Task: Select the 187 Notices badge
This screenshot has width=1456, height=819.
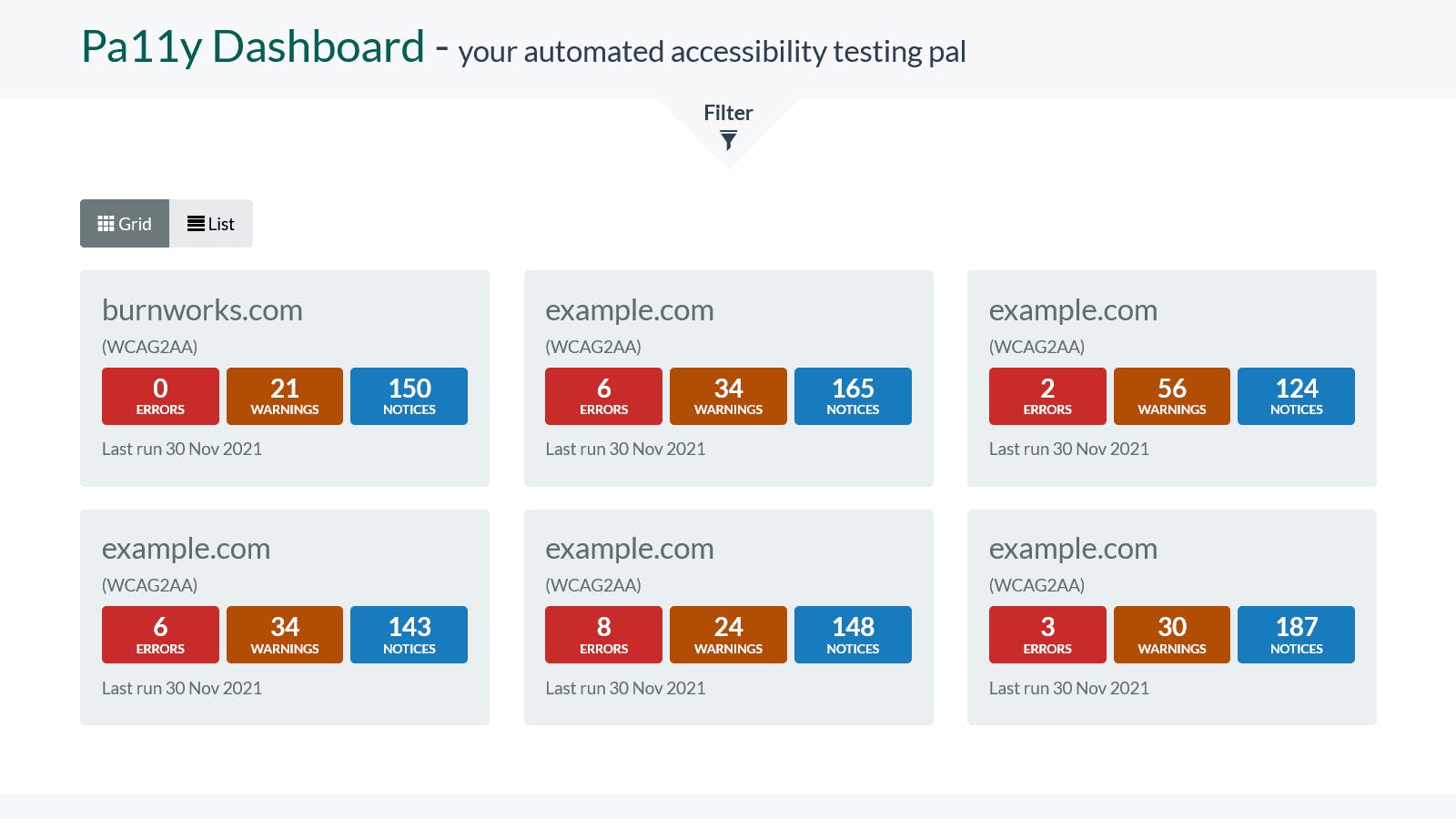Action: click(x=1296, y=634)
